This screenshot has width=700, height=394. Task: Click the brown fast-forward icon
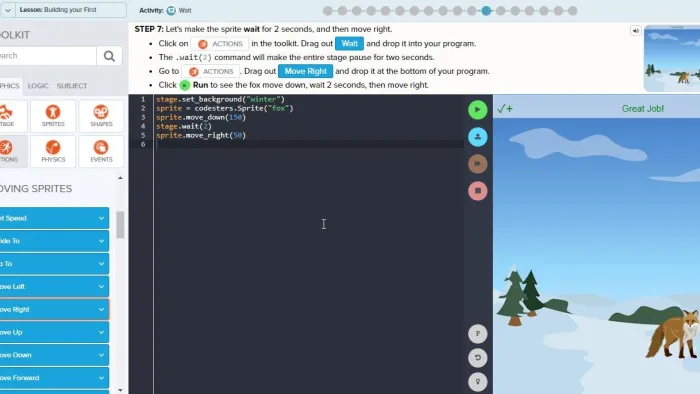click(x=477, y=164)
